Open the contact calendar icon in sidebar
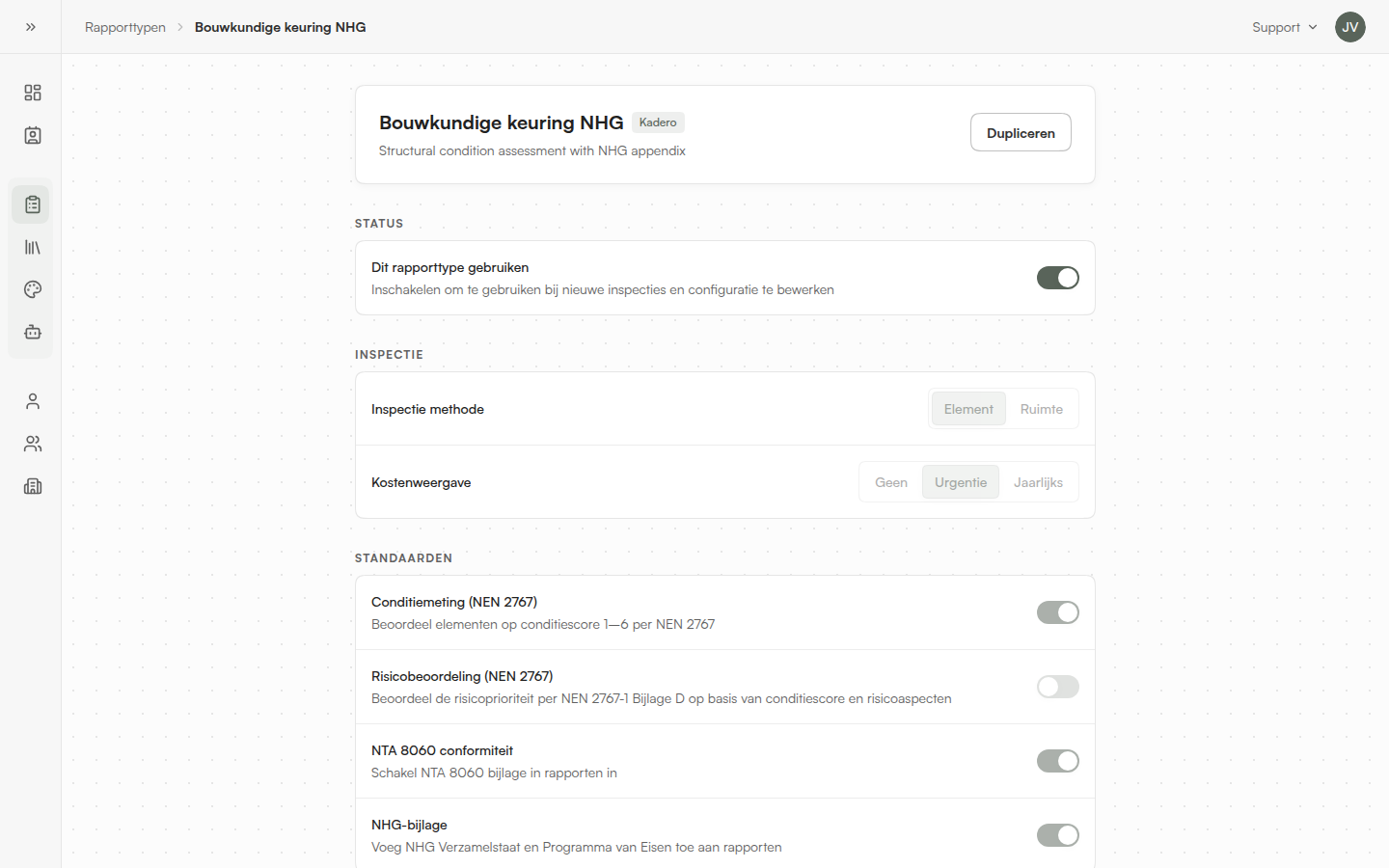 pos(33,135)
